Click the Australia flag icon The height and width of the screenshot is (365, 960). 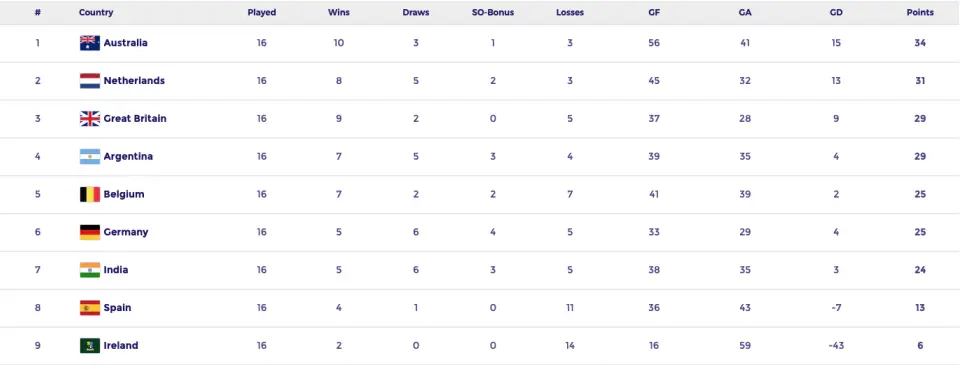89,43
